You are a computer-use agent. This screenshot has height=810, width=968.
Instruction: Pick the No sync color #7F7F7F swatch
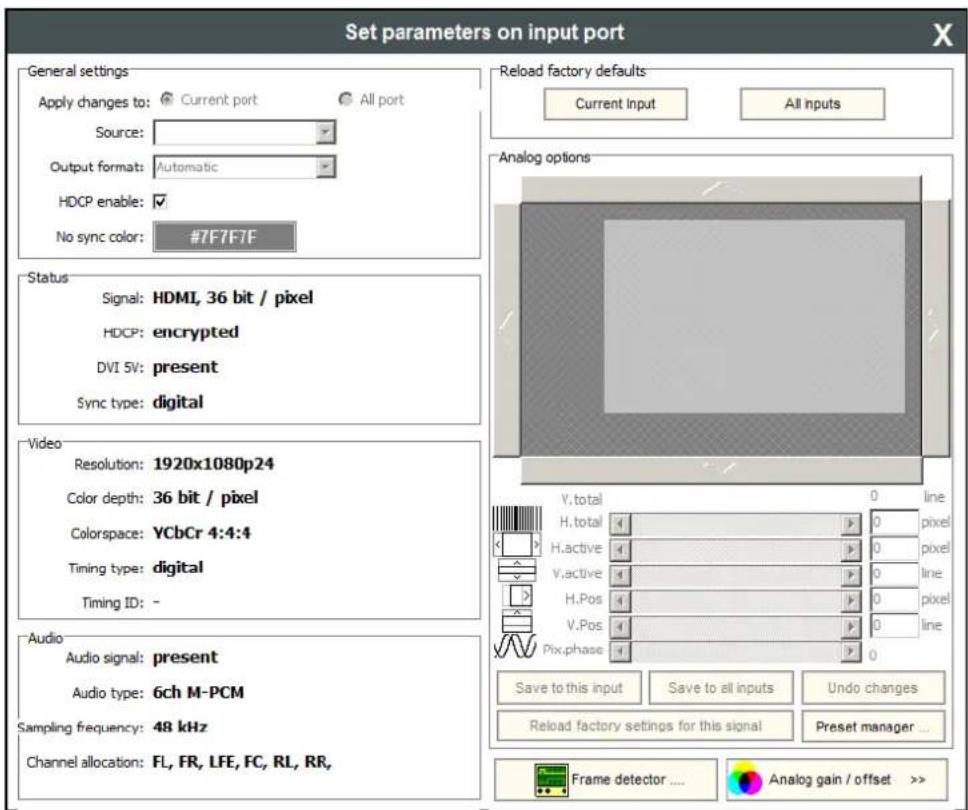coord(225,236)
